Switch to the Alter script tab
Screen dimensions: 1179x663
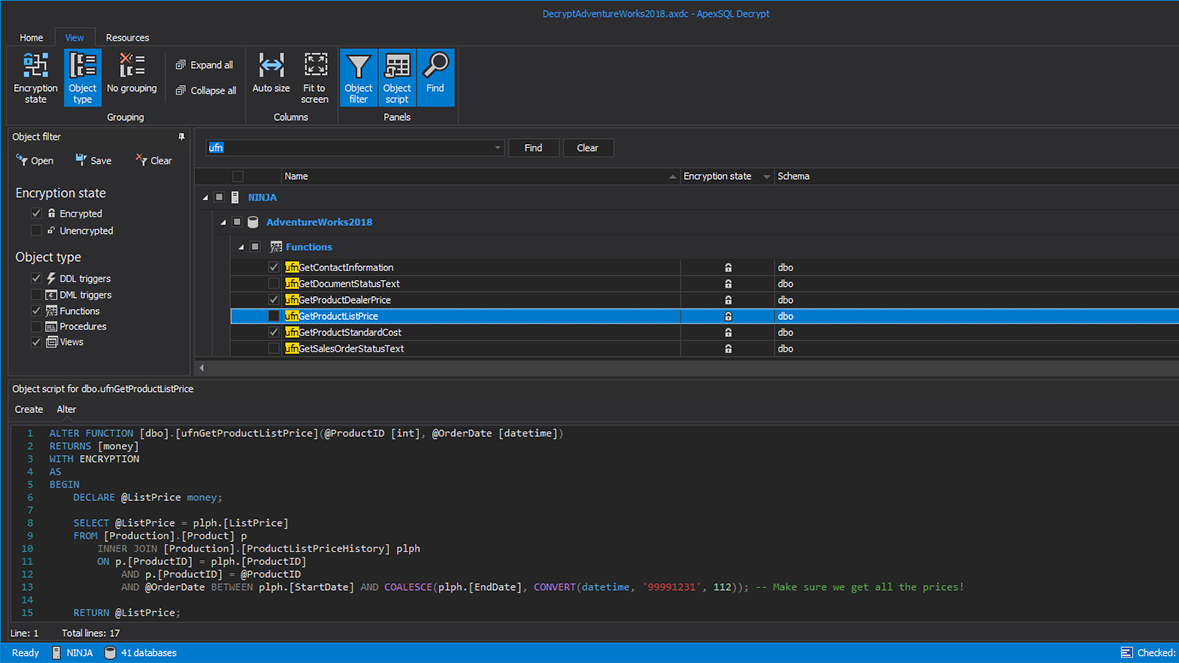click(66, 410)
